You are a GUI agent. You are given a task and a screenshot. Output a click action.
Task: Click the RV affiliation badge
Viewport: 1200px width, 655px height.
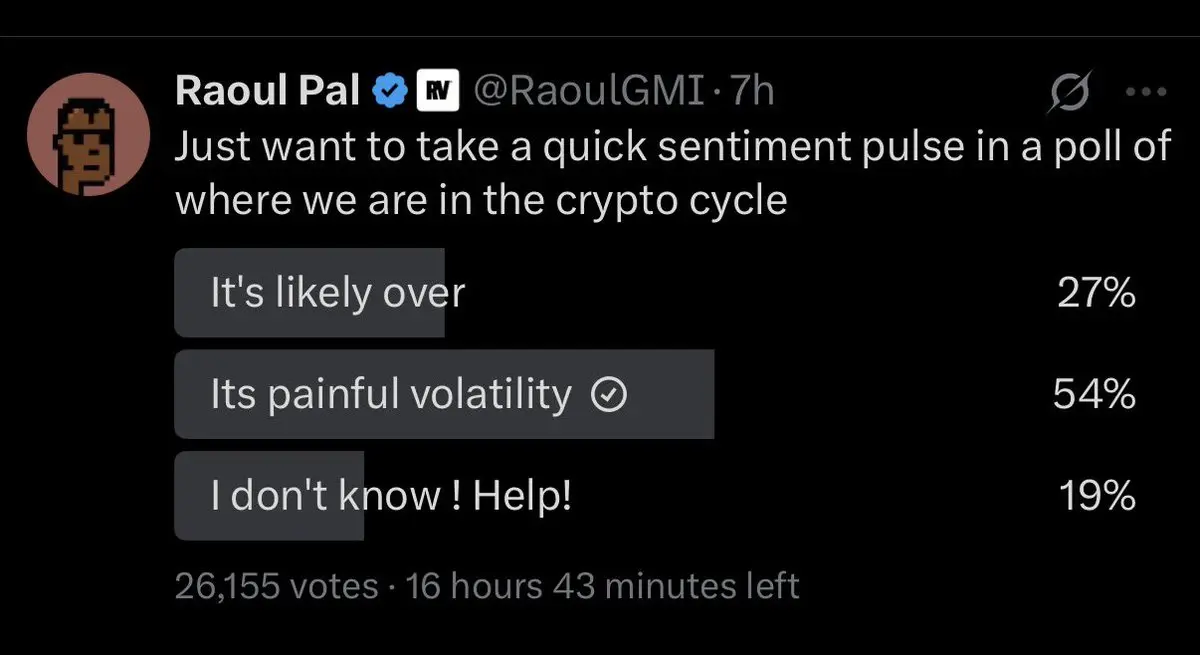(436, 92)
